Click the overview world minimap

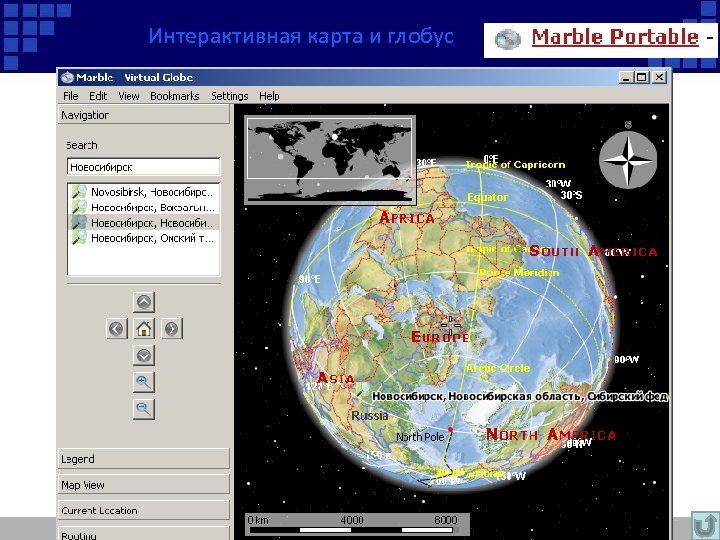tap(330, 159)
